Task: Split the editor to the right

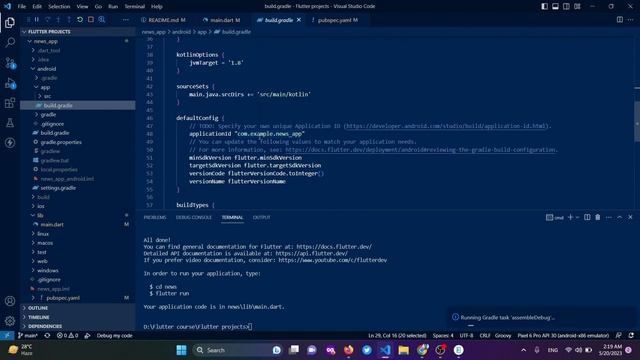Action: [620, 20]
